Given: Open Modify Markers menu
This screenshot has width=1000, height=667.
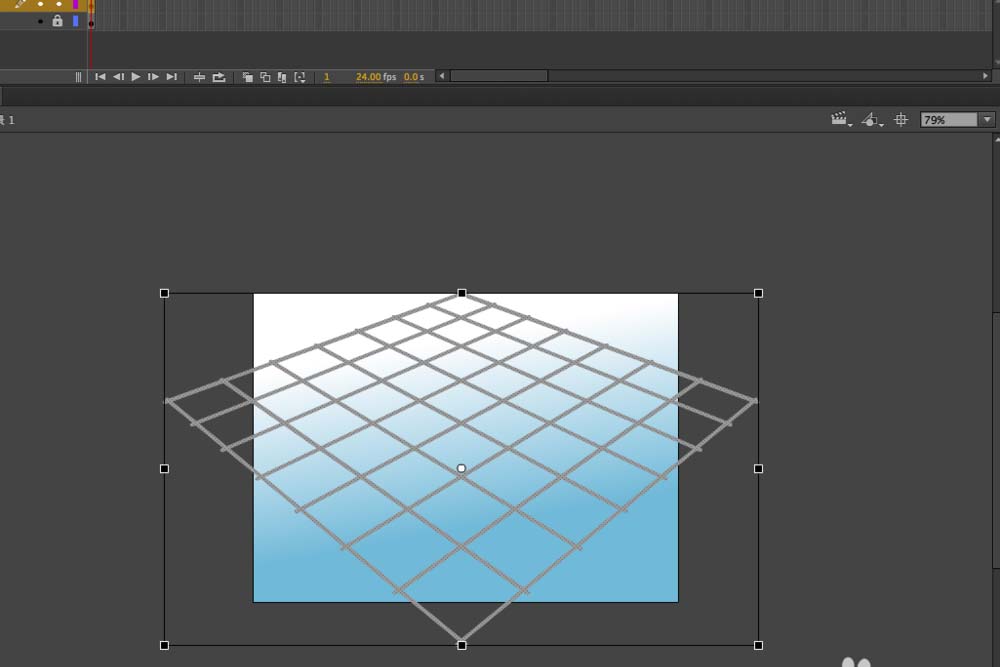Looking at the screenshot, I should (300, 77).
